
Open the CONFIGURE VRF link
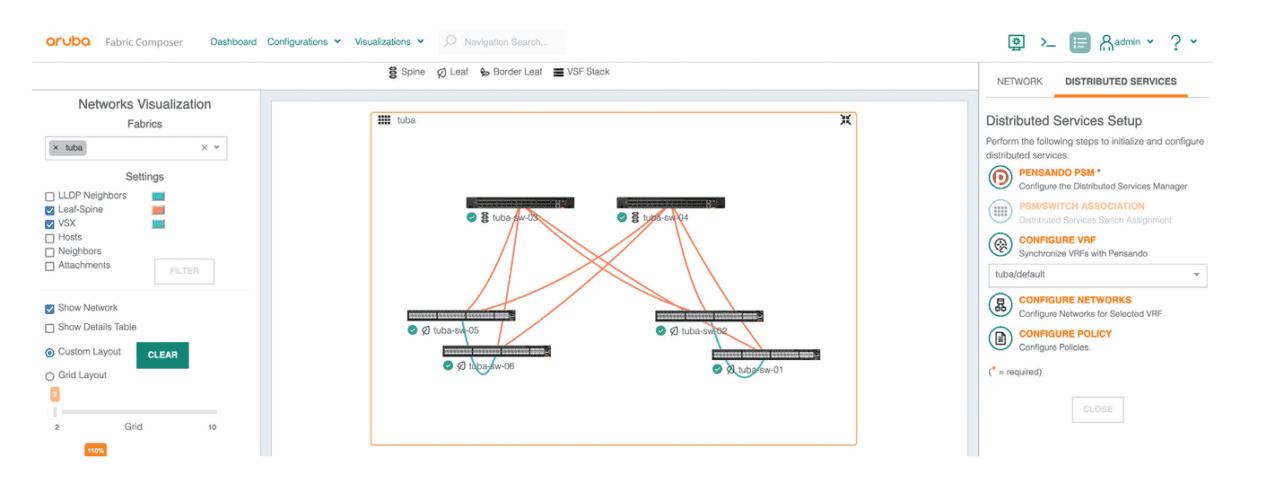pos(1058,240)
